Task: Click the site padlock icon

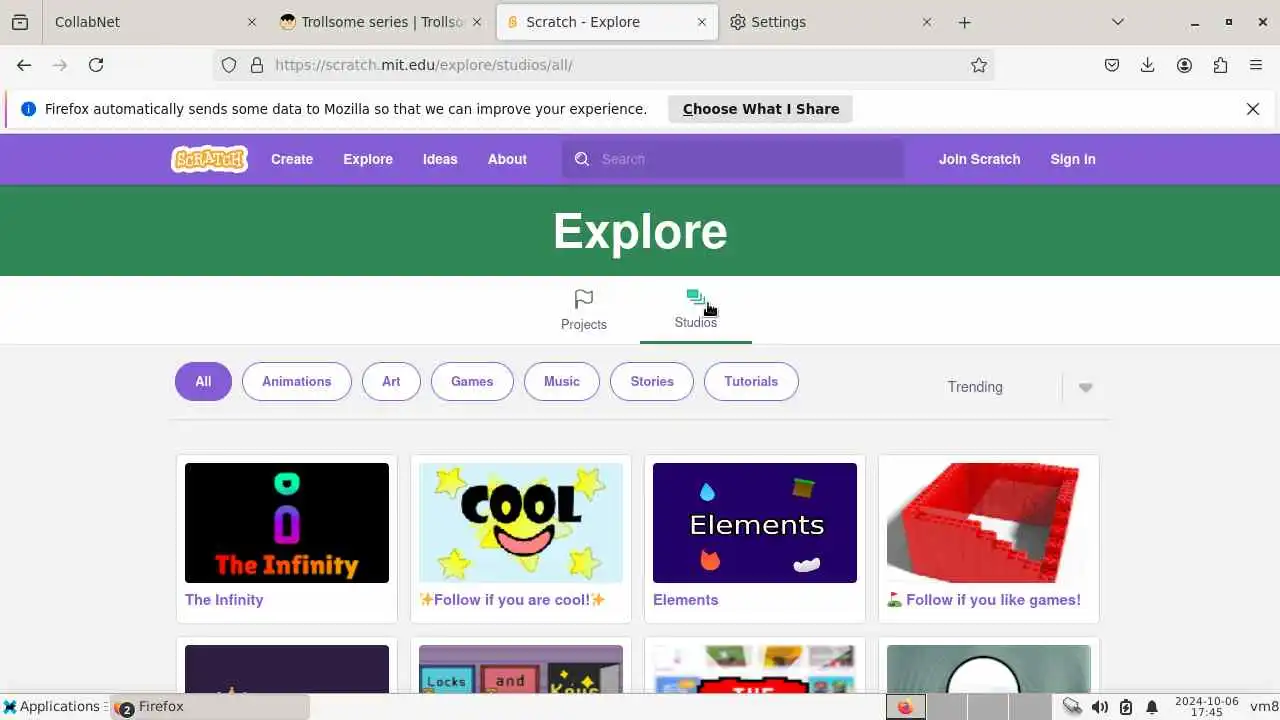Action: [257, 65]
